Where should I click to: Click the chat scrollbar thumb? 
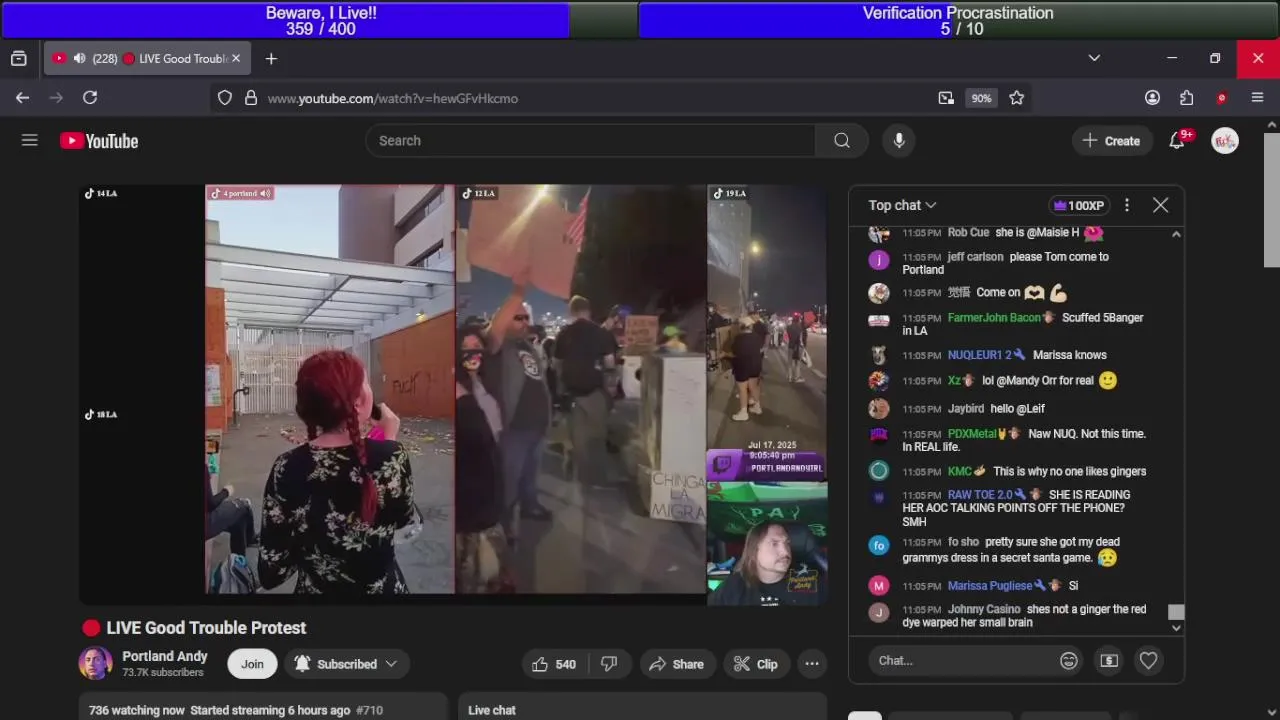click(x=1176, y=612)
